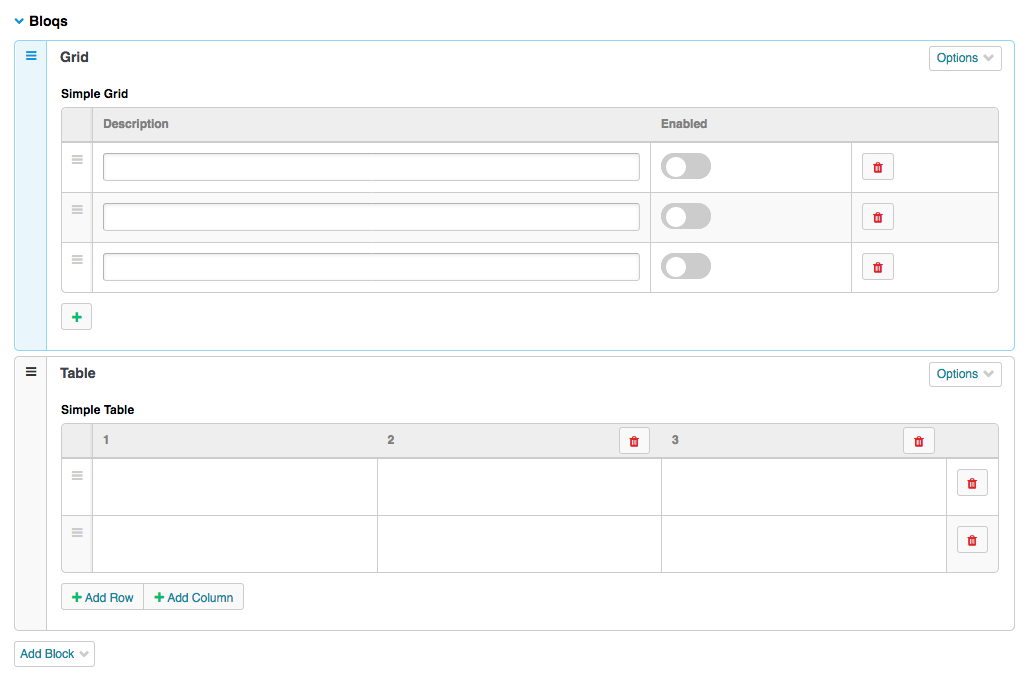Click the Simple Table label

97,409
